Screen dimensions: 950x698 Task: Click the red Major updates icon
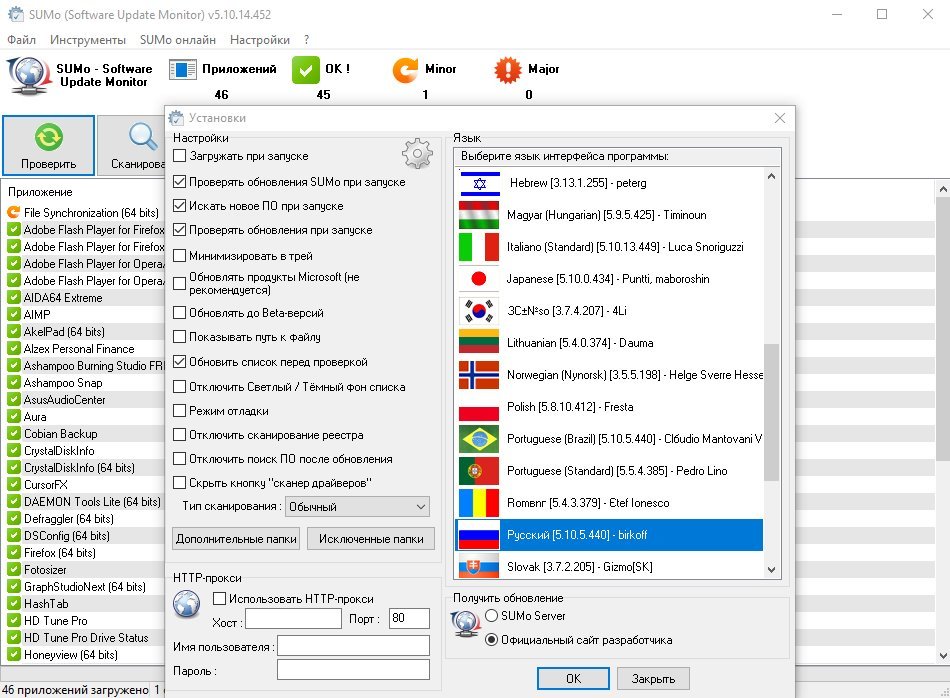[x=508, y=70]
